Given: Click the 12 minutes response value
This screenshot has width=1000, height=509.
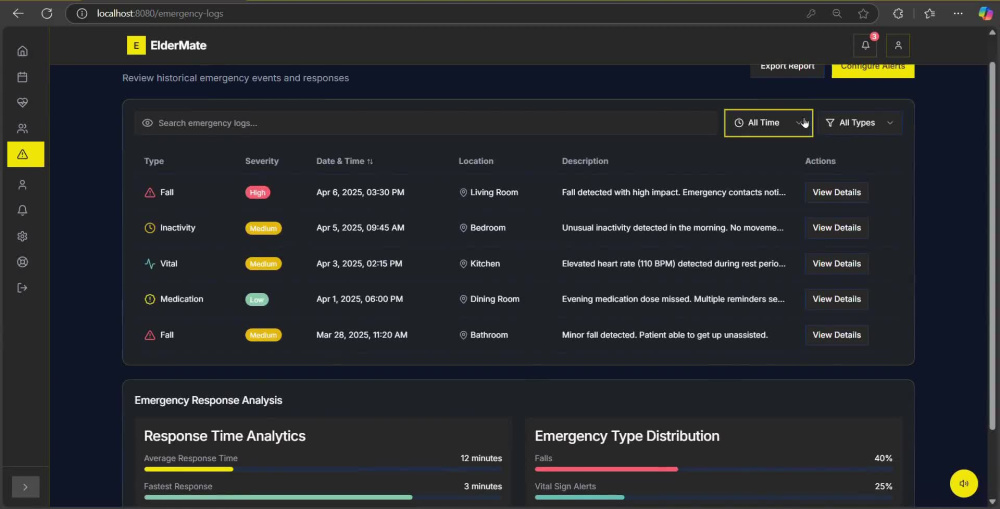Looking at the screenshot, I should pyautogui.click(x=481, y=458).
